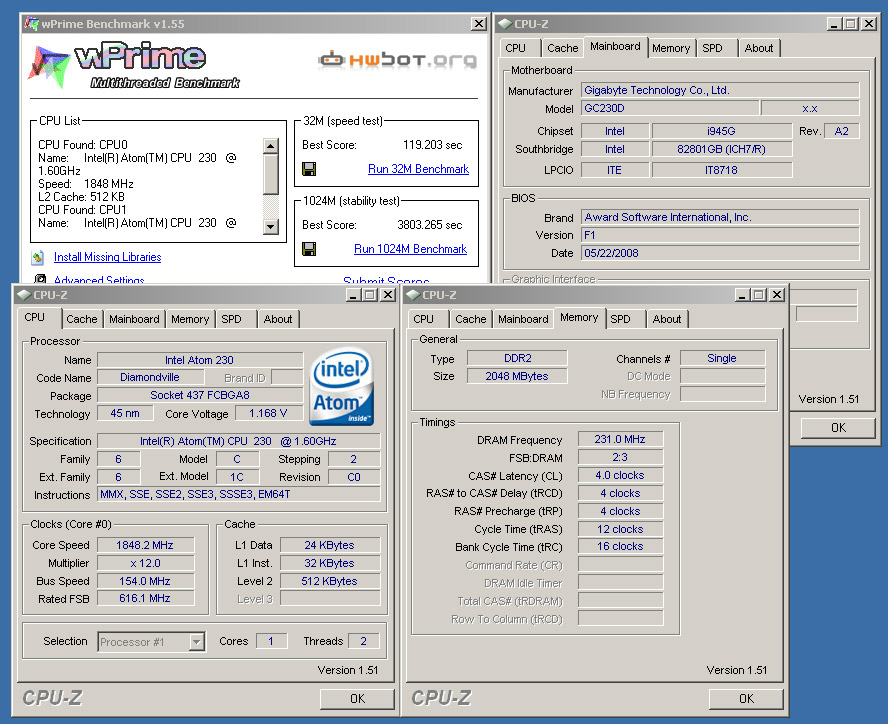This screenshot has height=724, width=888.
Task: Switch to Memory tab in processor window
Action: tap(190, 319)
